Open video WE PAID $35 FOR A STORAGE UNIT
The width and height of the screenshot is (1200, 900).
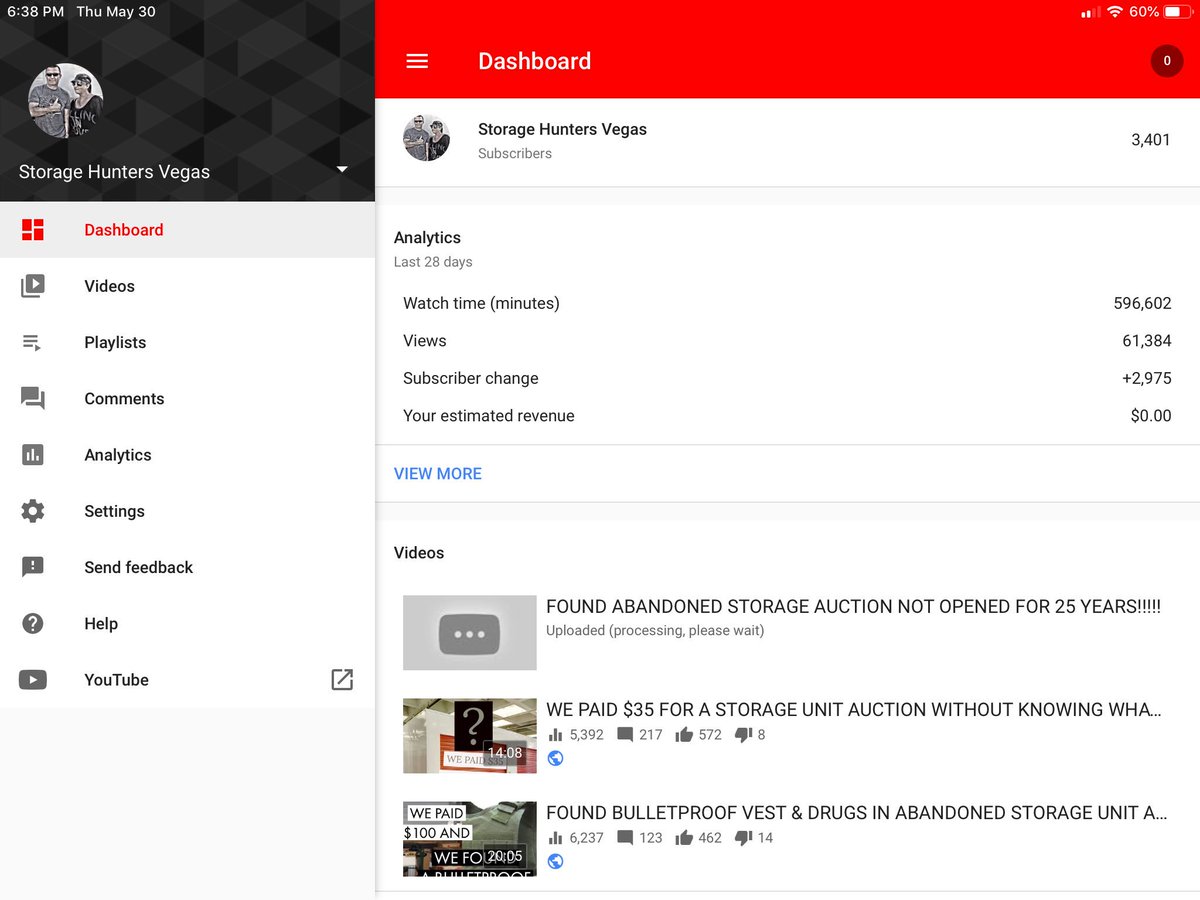point(854,710)
